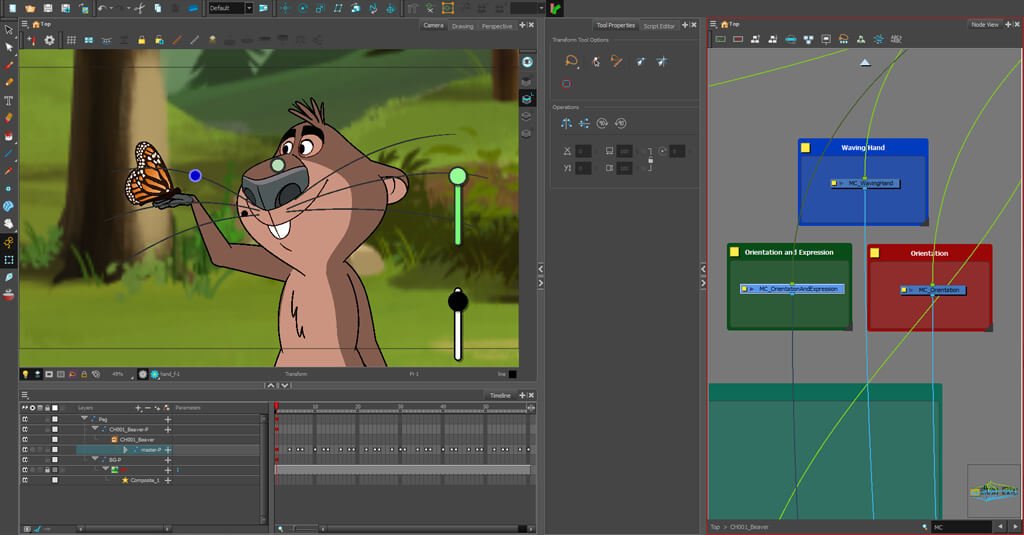Select the Camera view tab

pyautogui.click(x=433, y=25)
